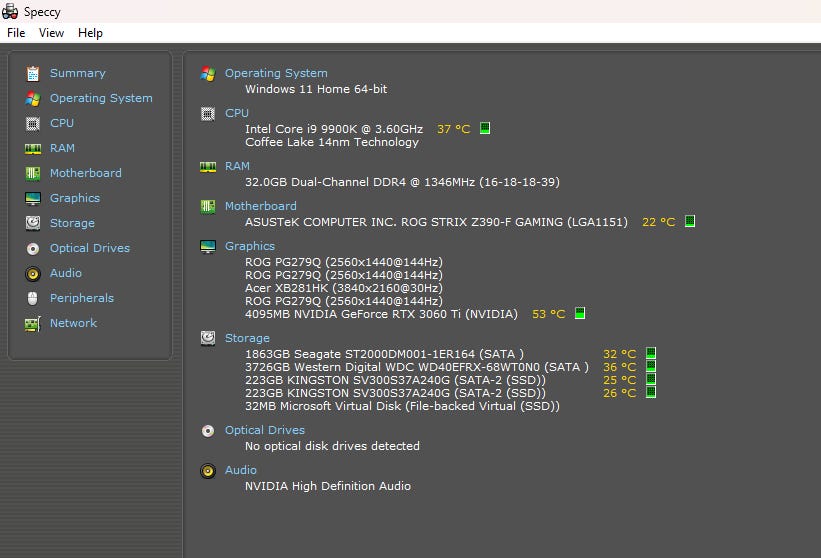The width and height of the screenshot is (821, 558).
Task: Click the Storage heading link in summary
Action: [x=247, y=338]
